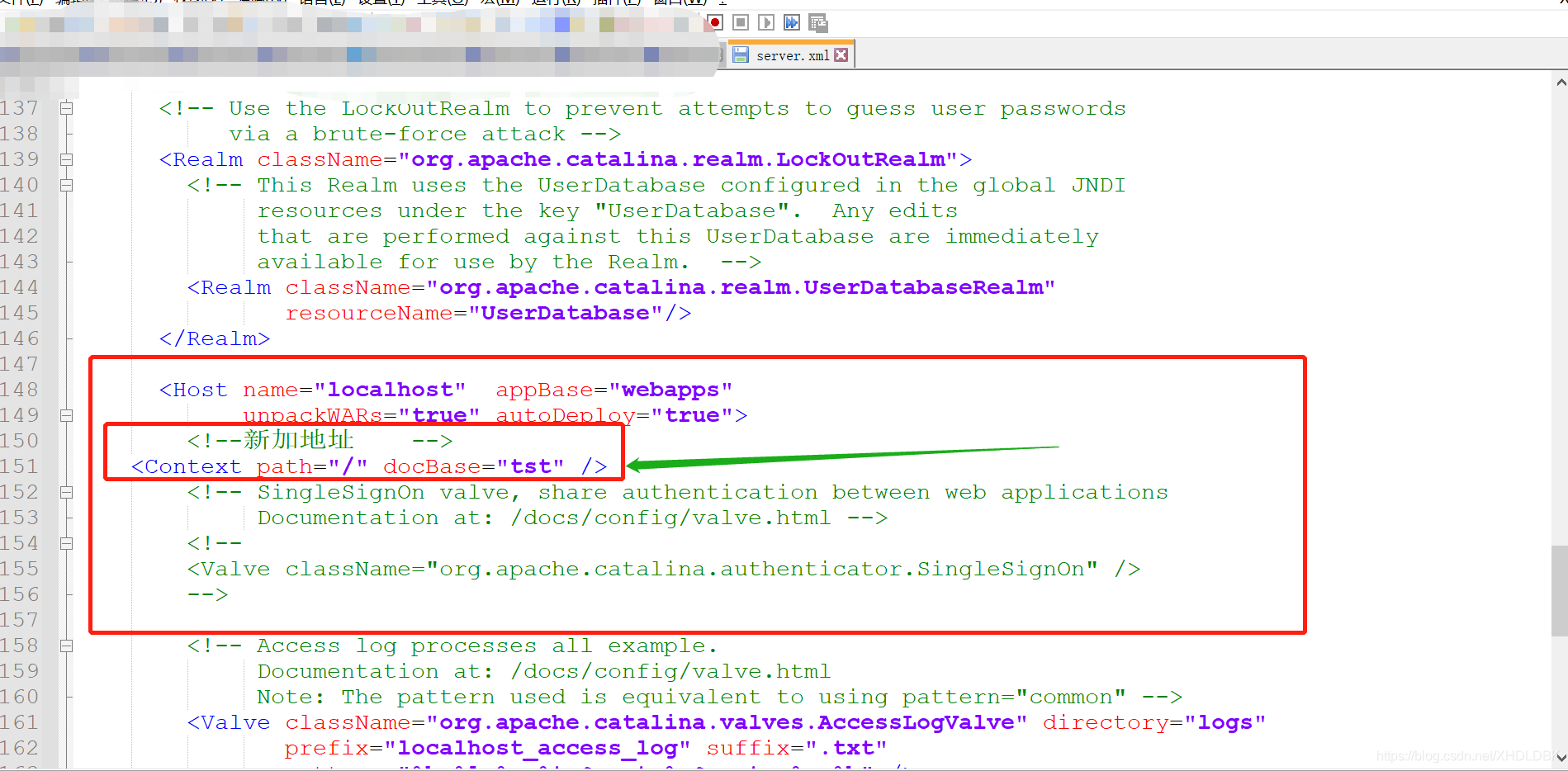
Task: Collapse the Host block fold at line 149
Action: (x=67, y=415)
